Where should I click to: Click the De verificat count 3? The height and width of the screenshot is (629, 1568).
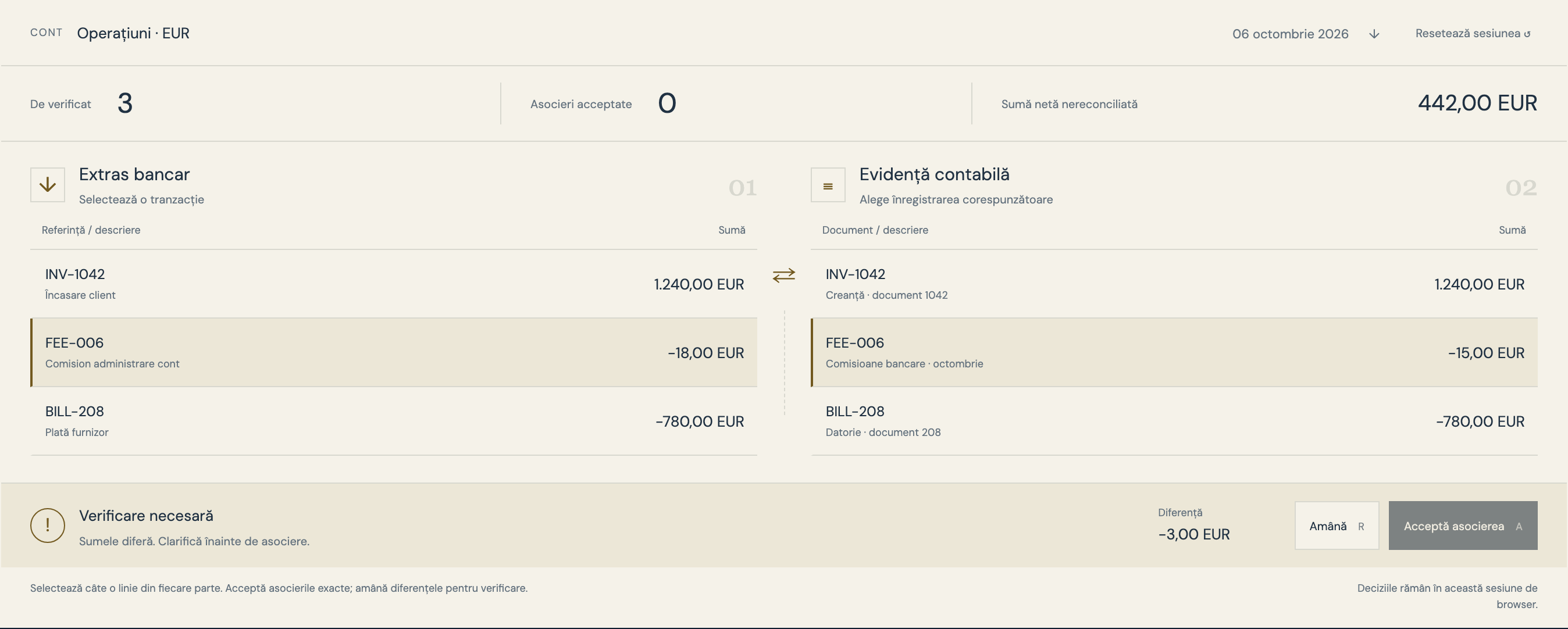coord(125,103)
